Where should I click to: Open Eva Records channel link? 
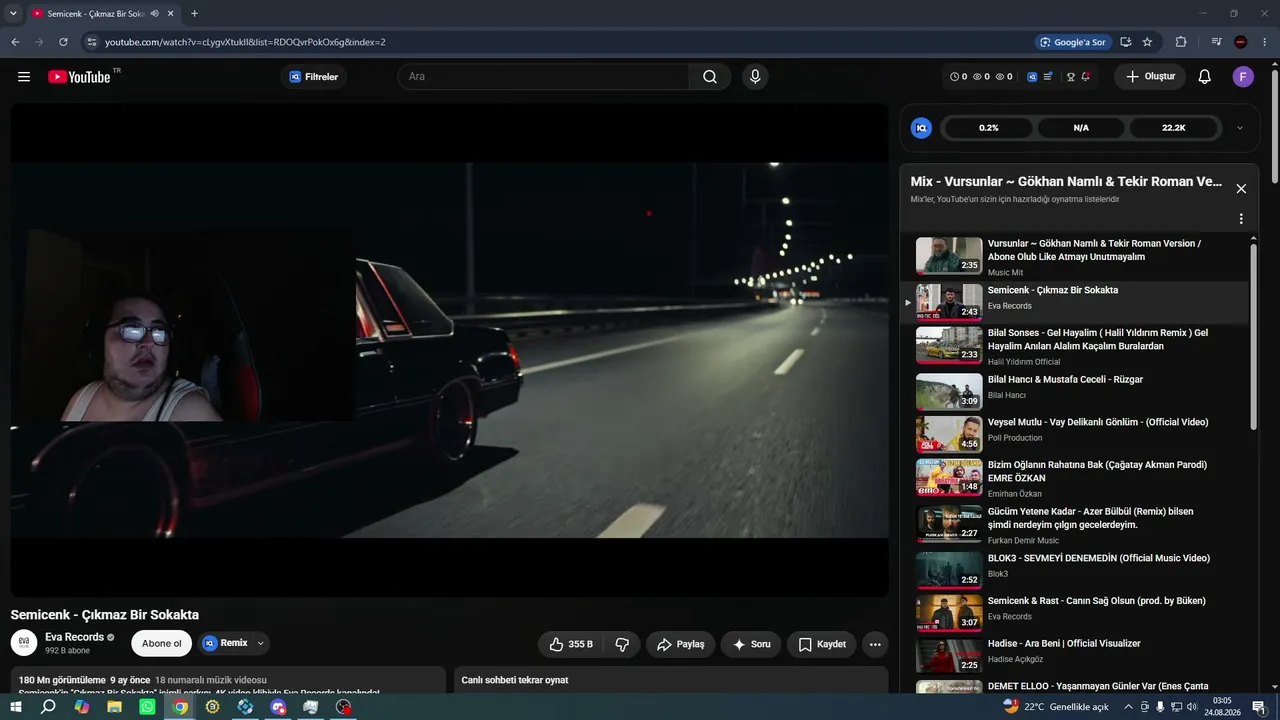74,637
